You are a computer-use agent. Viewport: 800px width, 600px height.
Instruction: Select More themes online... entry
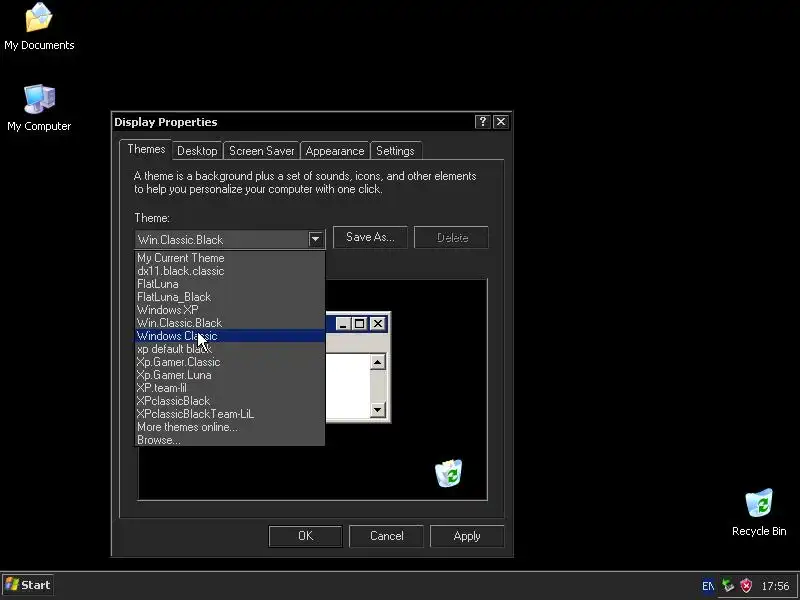click(x=230, y=427)
